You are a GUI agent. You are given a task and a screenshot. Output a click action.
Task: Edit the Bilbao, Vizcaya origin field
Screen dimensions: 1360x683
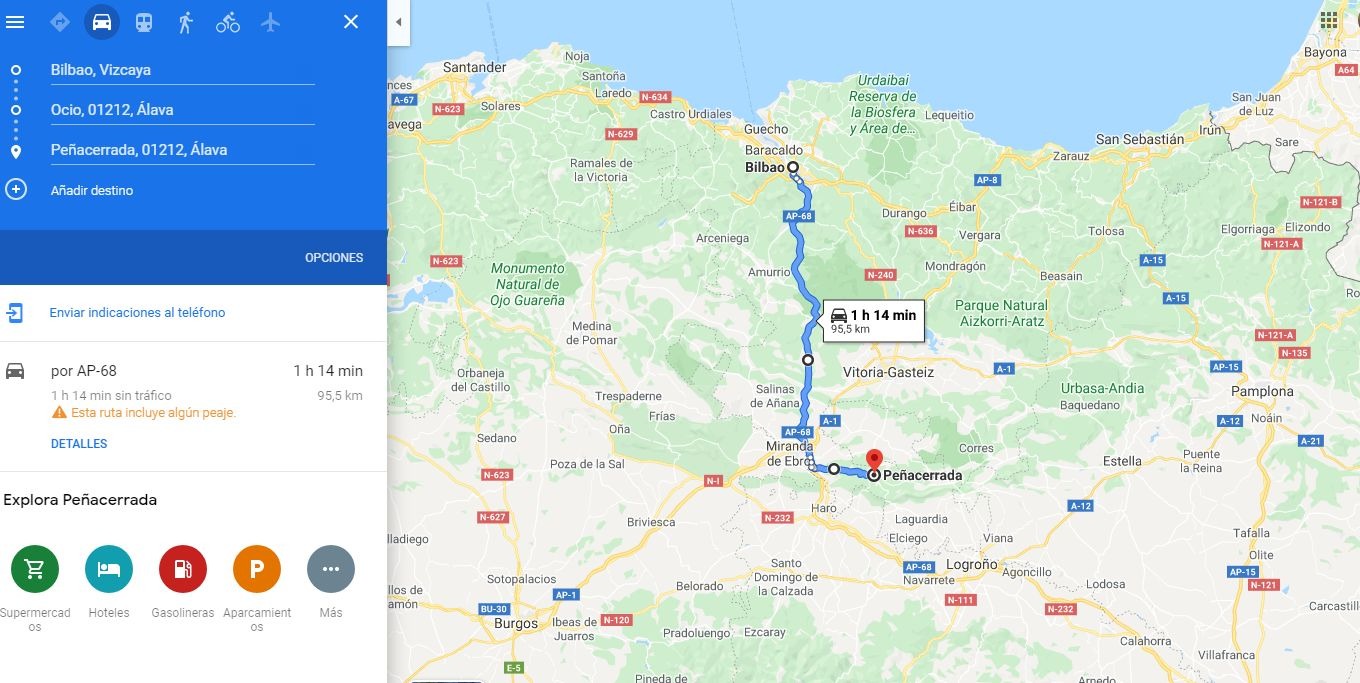[x=182, y=70]
